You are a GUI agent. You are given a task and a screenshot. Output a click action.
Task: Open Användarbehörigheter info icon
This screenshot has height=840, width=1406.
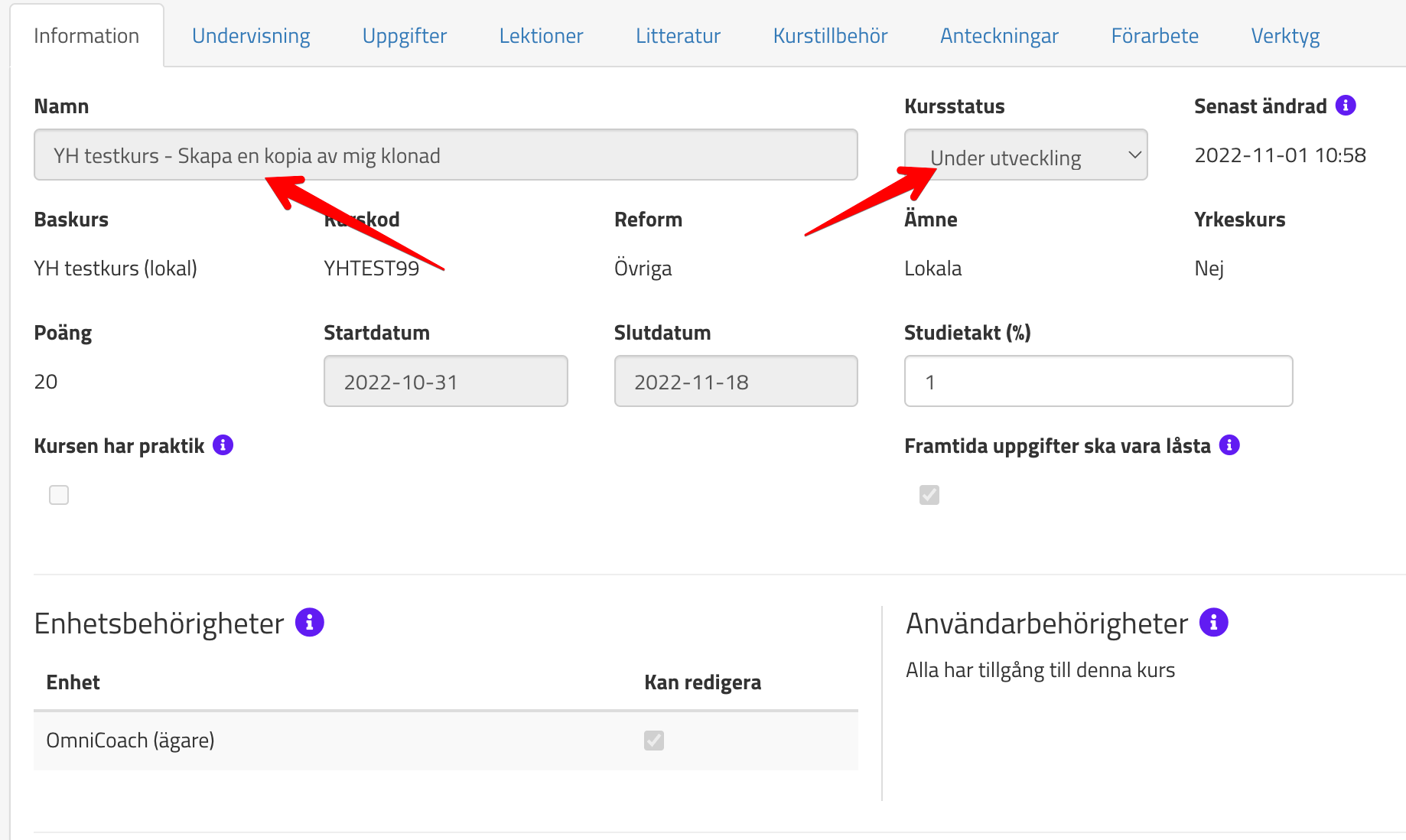pos(1213,623)
